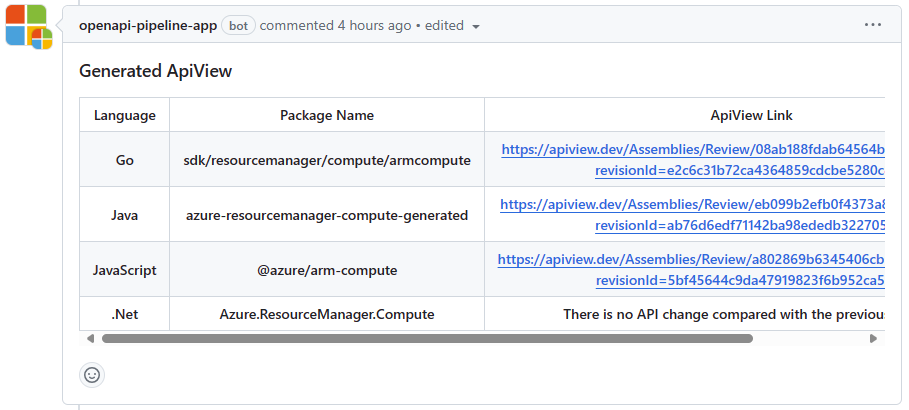Screen dimensions: 909x410
Task: Click the openapi-pipeline-app avatar image
Action: coord(29,26)
